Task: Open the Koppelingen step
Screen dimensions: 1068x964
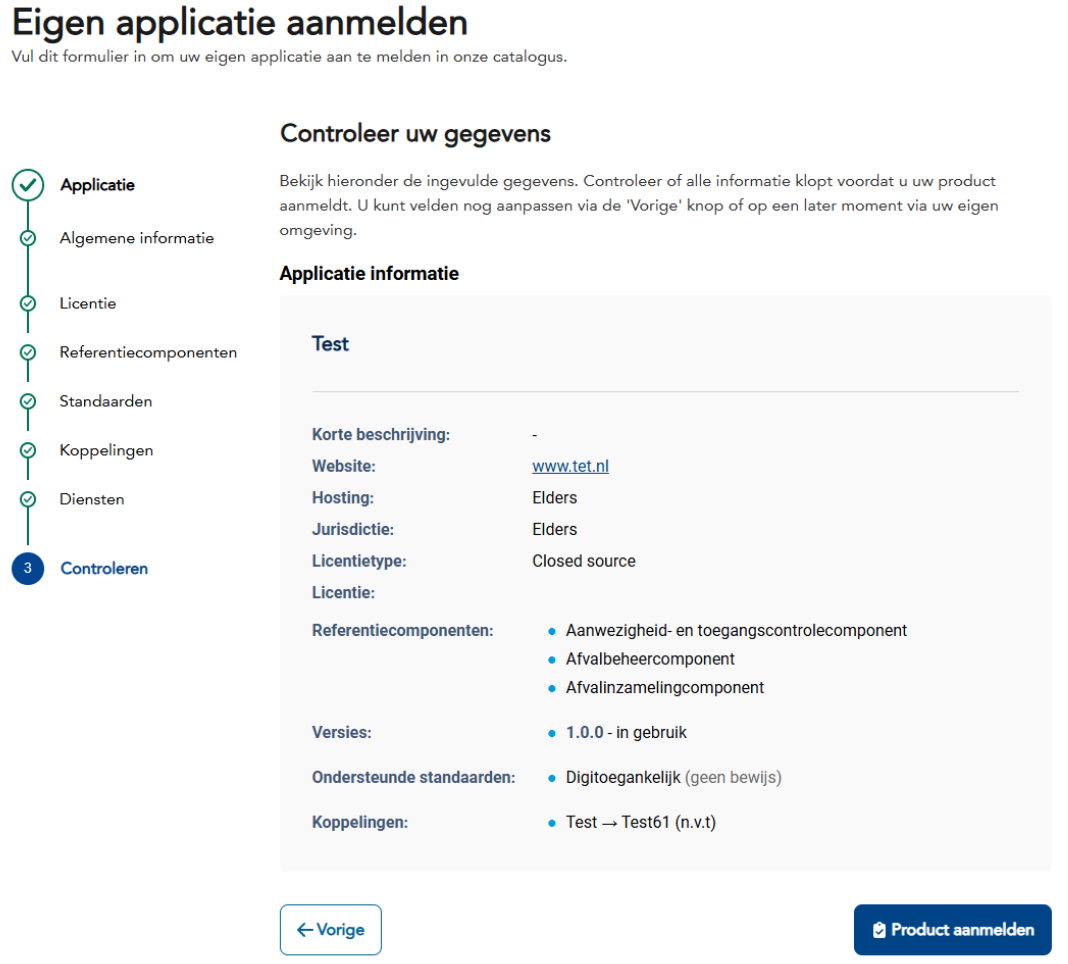Action: [x=106, y=450]
